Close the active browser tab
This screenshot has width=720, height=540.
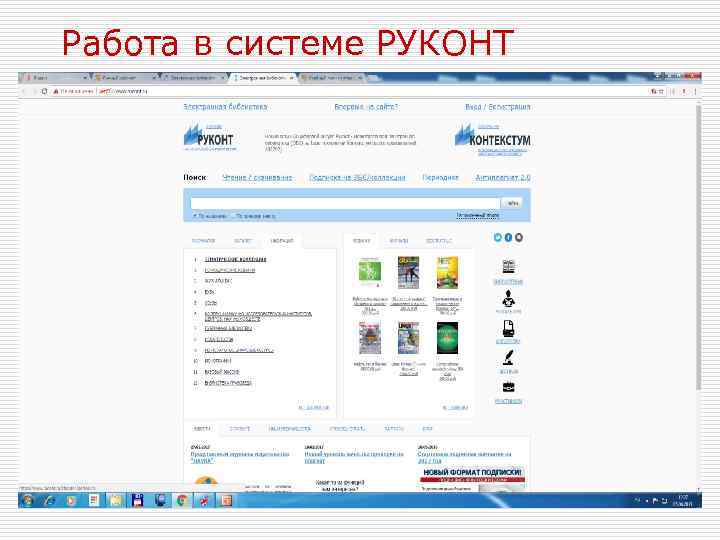pyautogui.click(x=291, y=78)
